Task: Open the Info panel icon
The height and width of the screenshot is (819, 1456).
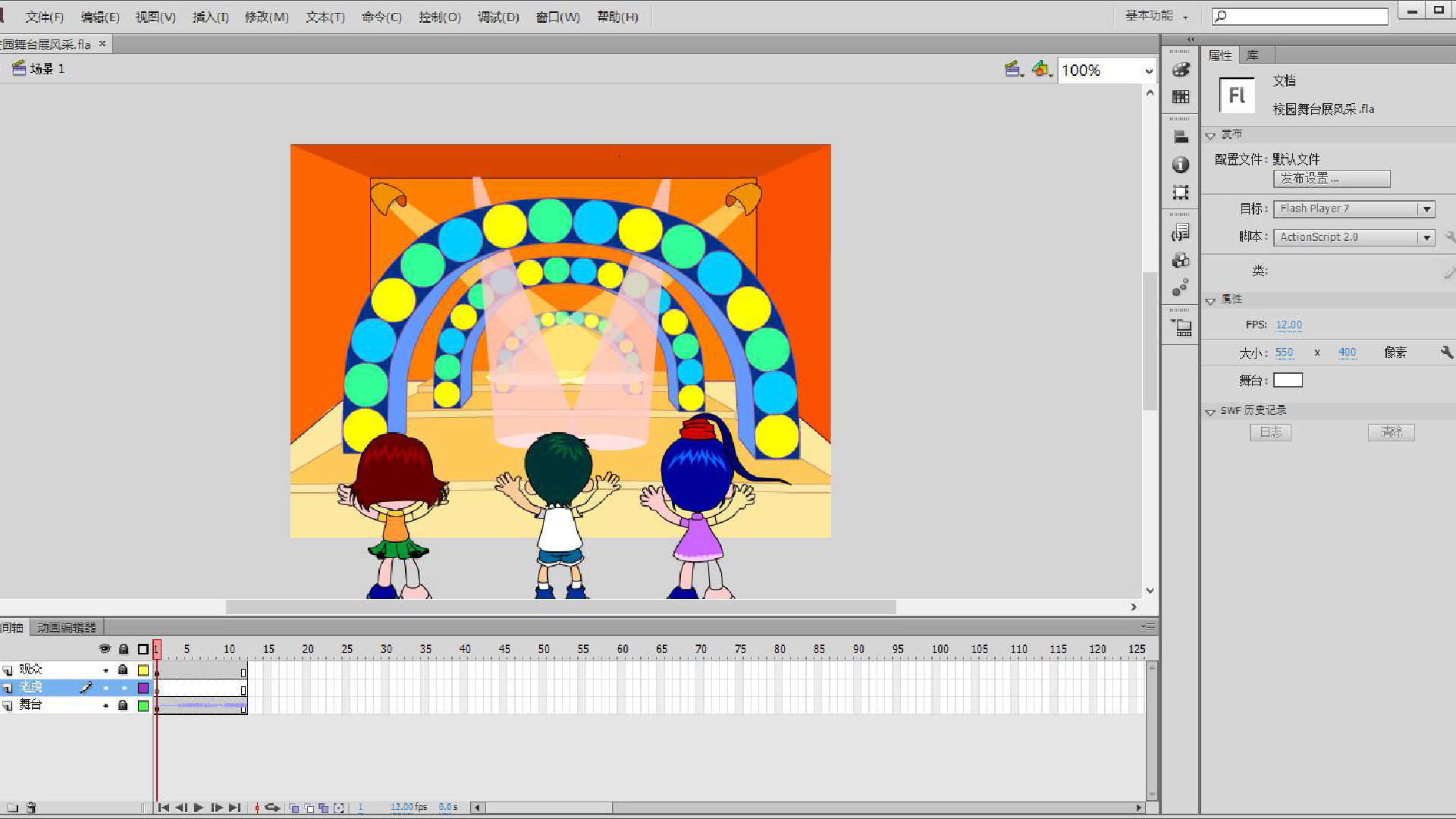Action: (1181, 165)
